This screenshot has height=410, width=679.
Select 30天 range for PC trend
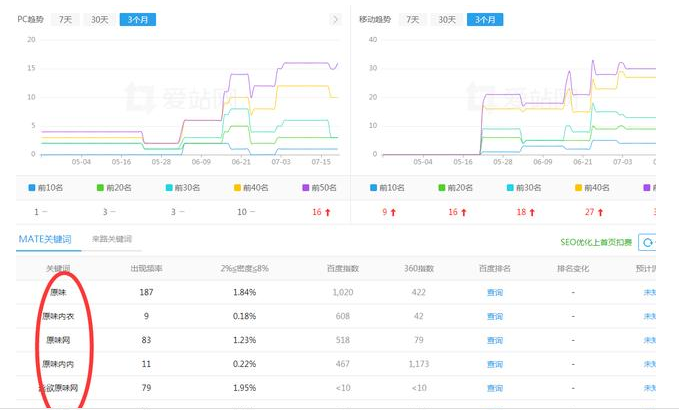[99, 19]
